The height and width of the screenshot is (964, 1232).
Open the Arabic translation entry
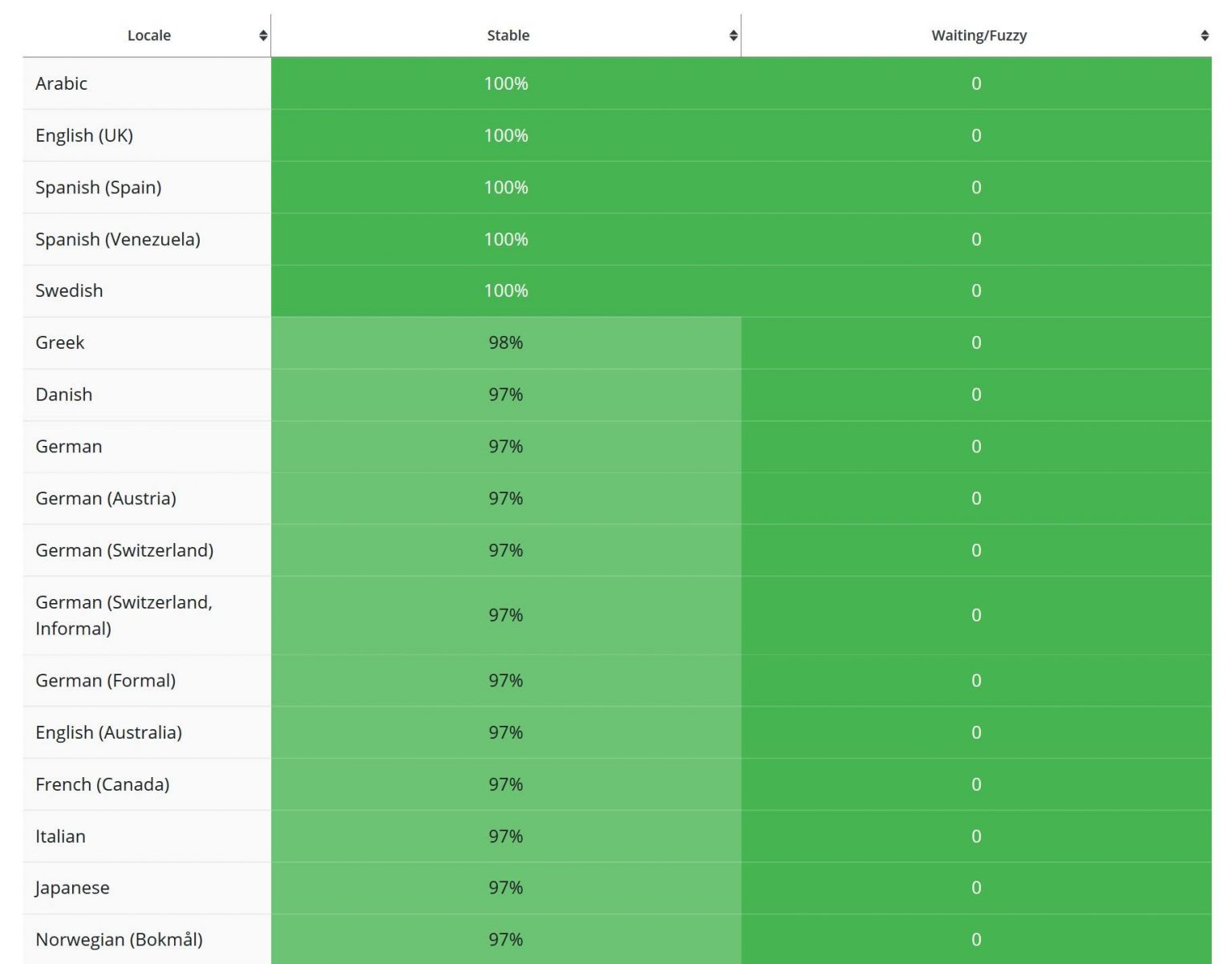click(x=61, y=83)
